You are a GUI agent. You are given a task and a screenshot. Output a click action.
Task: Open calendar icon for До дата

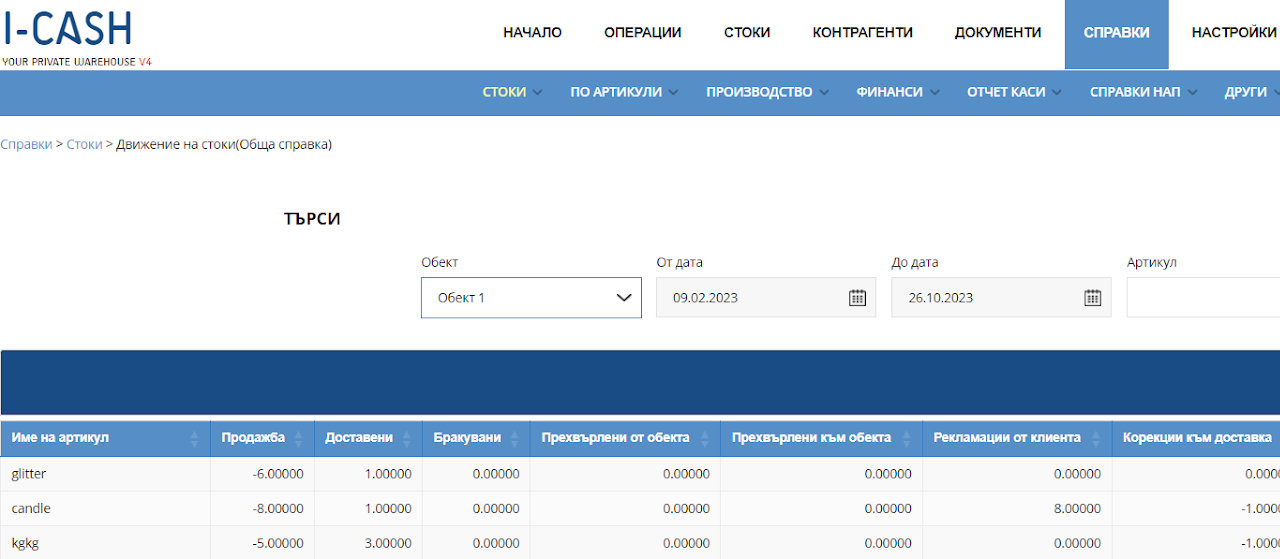(x=1093, y=298)
